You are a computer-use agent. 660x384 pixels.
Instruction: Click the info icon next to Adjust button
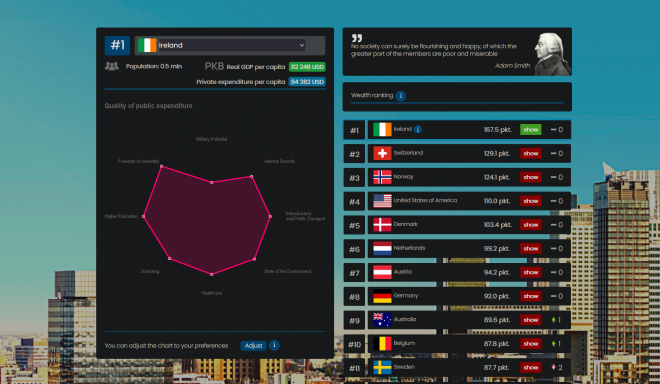tap(274, 345)
